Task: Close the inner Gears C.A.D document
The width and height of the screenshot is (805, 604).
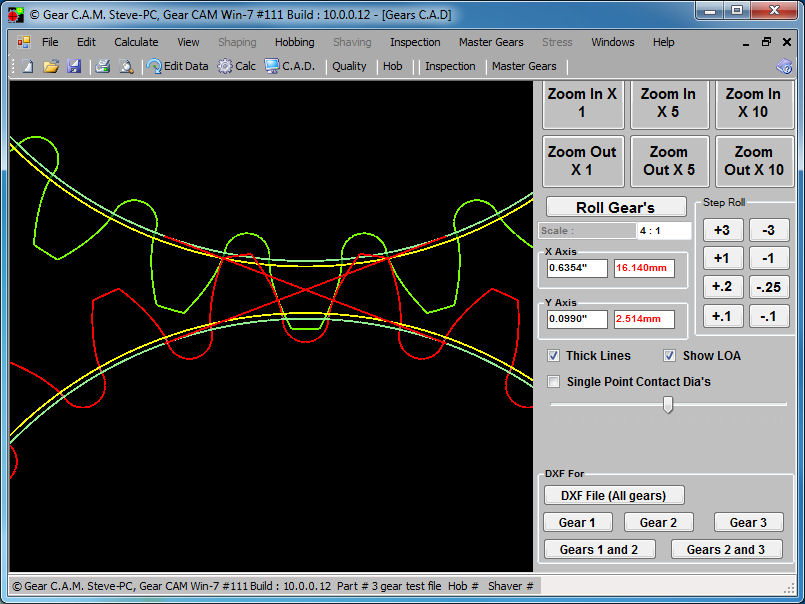Action: pyautogui.click(x=787, y=42)
